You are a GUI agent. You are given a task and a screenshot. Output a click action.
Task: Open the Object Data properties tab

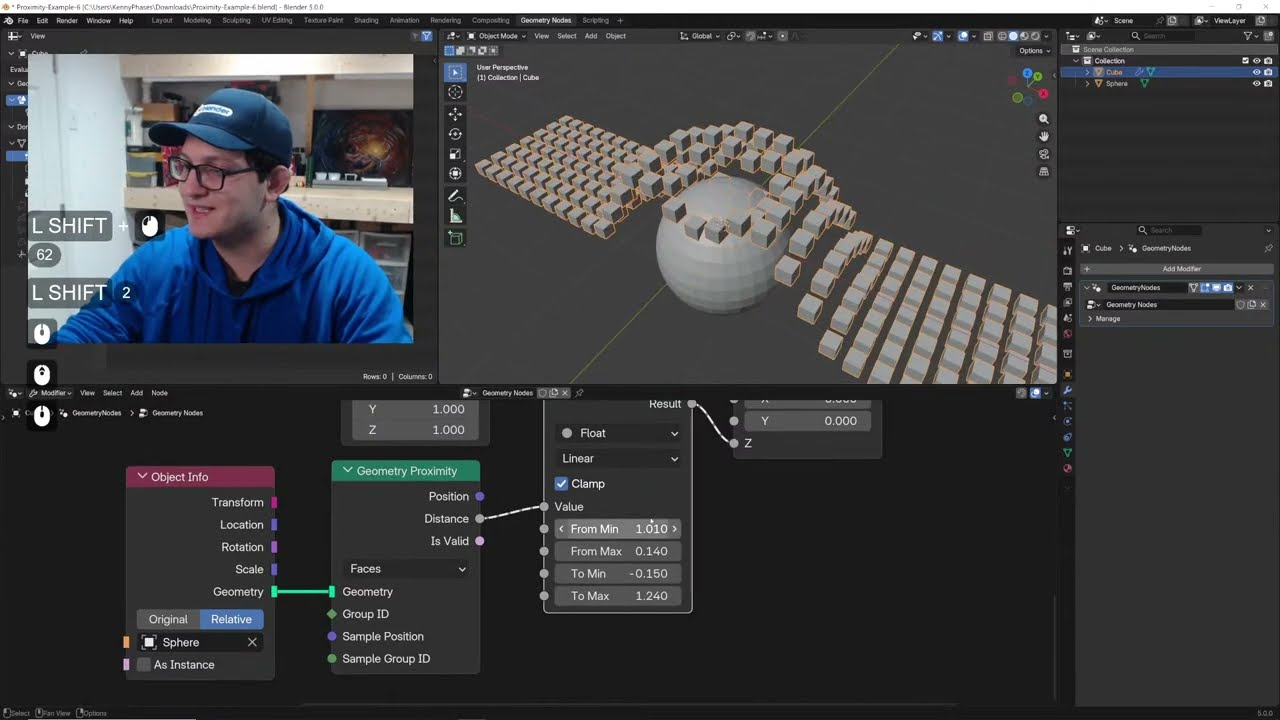tap(1067, 453)
